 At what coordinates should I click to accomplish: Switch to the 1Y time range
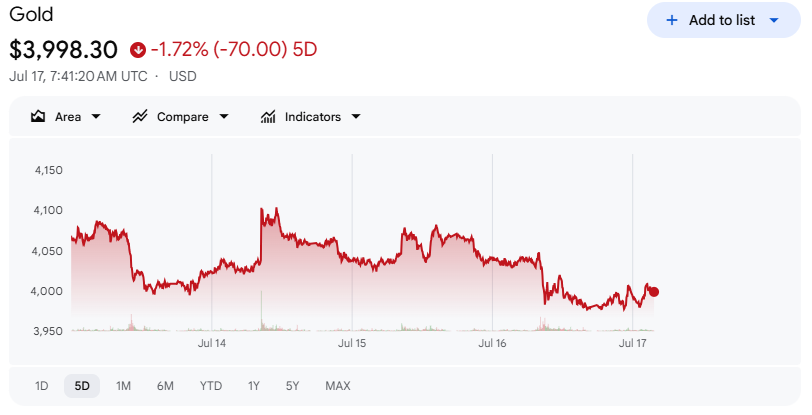(253, 386)
